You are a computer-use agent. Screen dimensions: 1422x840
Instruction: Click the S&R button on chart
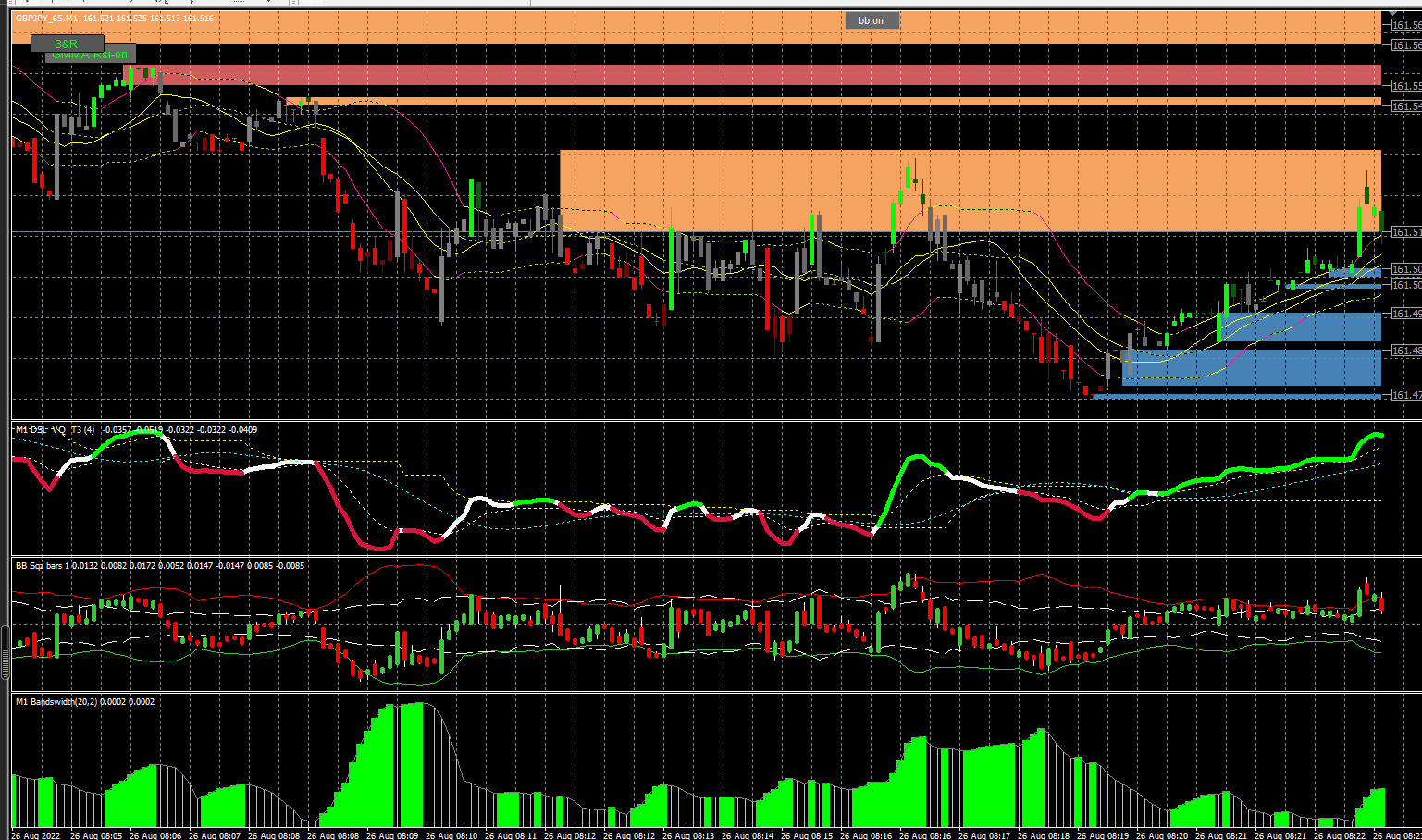tap(67, 43)
